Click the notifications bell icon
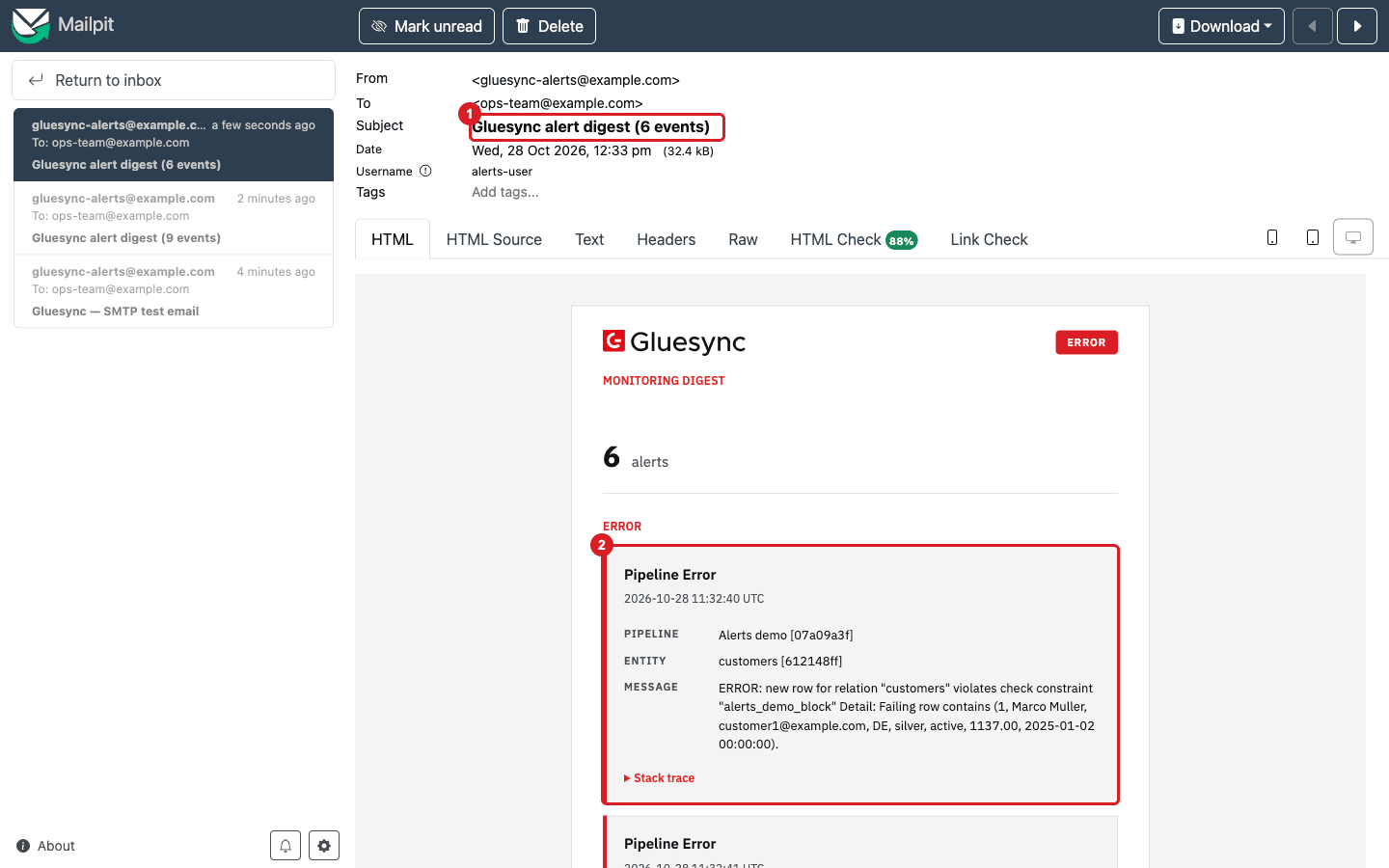The image size is (1389, 868). (286, 846)
